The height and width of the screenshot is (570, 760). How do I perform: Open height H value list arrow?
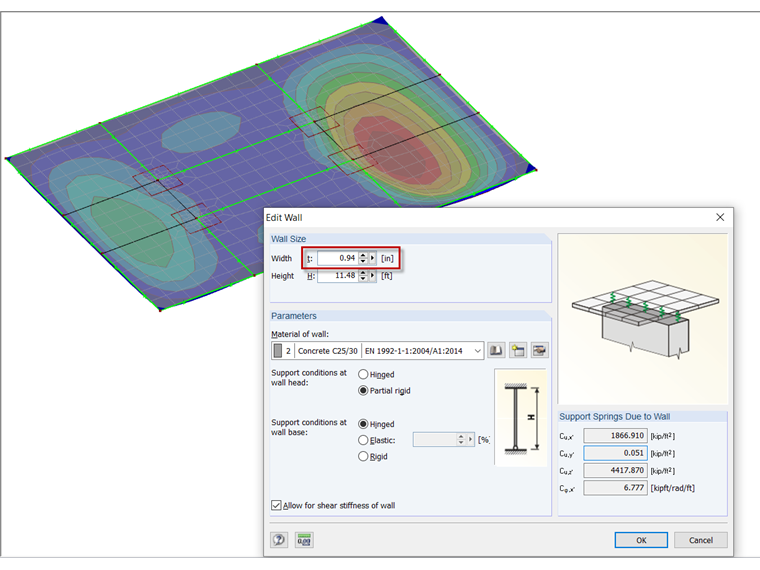point(372,276)
